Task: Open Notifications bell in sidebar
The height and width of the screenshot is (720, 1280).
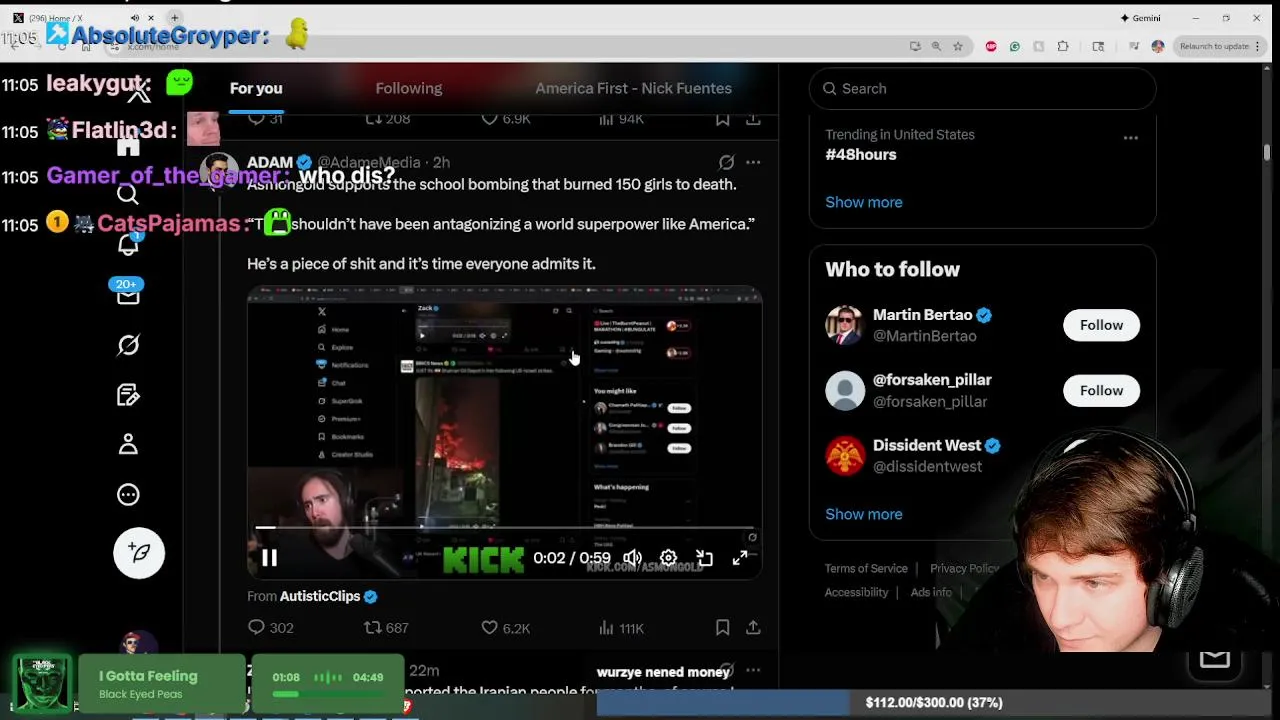Action: (x=128, y=244)
